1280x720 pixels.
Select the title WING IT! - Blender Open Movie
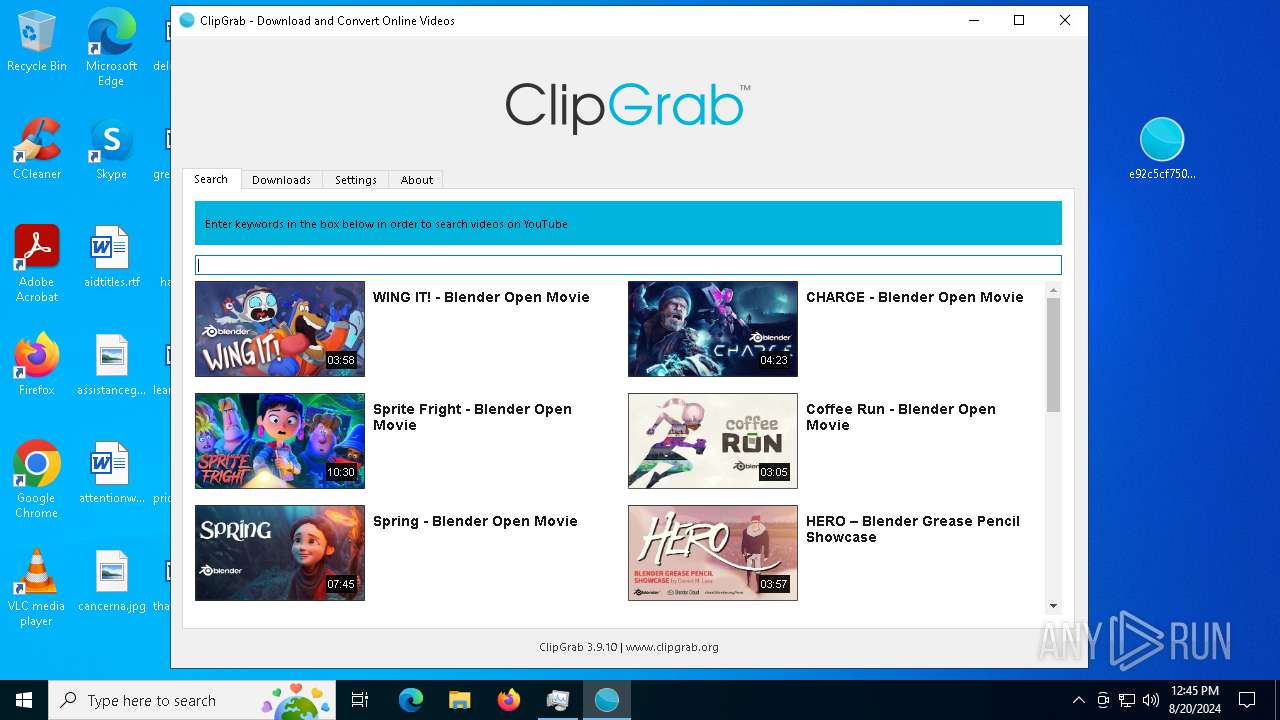(x=481, y=297)
